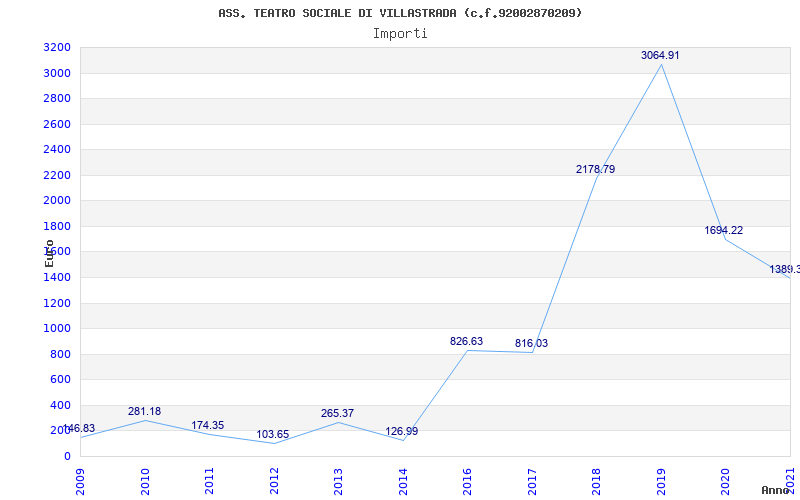
Task: Click the 265.37 value label
Action: (x=337, y=413)
